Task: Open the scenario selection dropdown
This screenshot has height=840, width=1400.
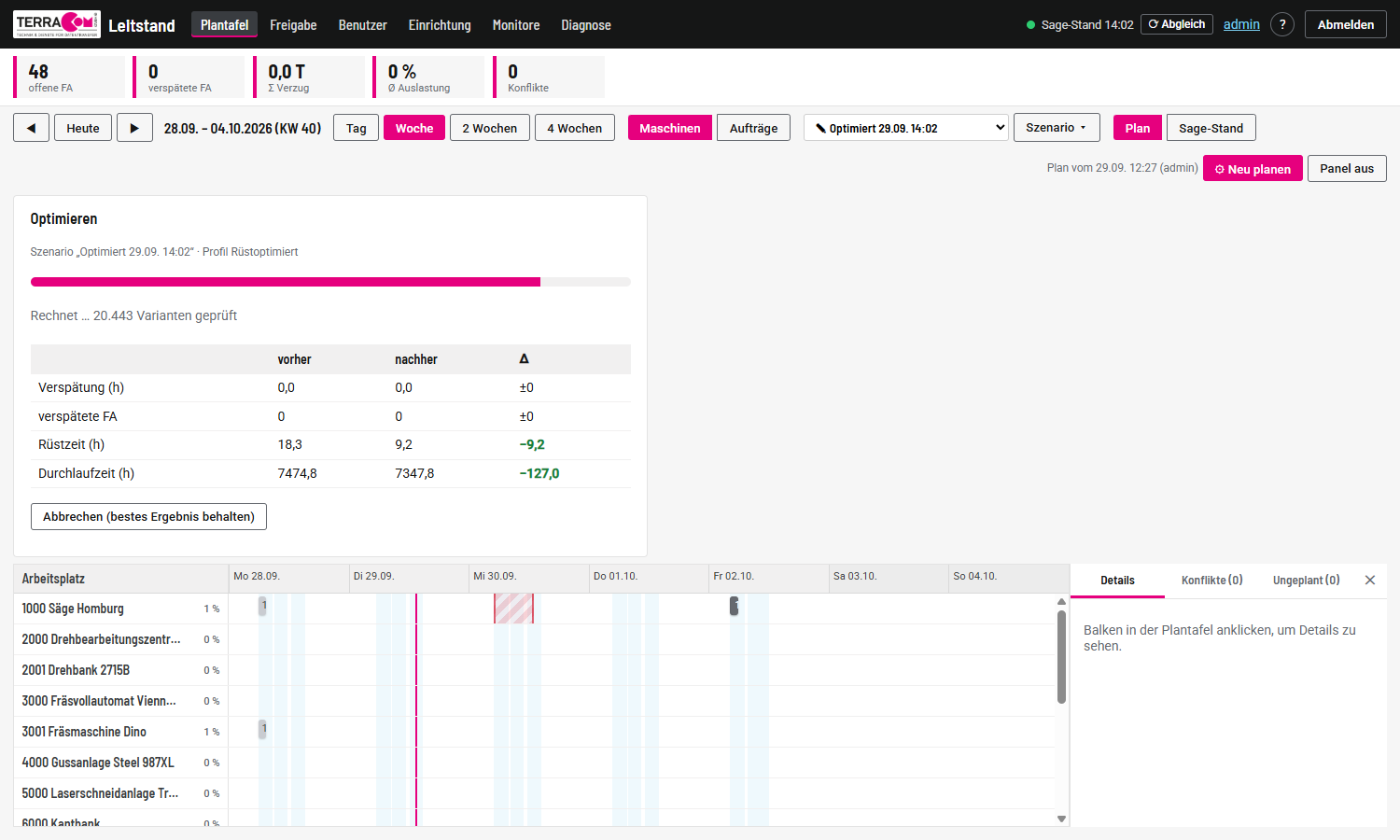Action: (906, 128)
